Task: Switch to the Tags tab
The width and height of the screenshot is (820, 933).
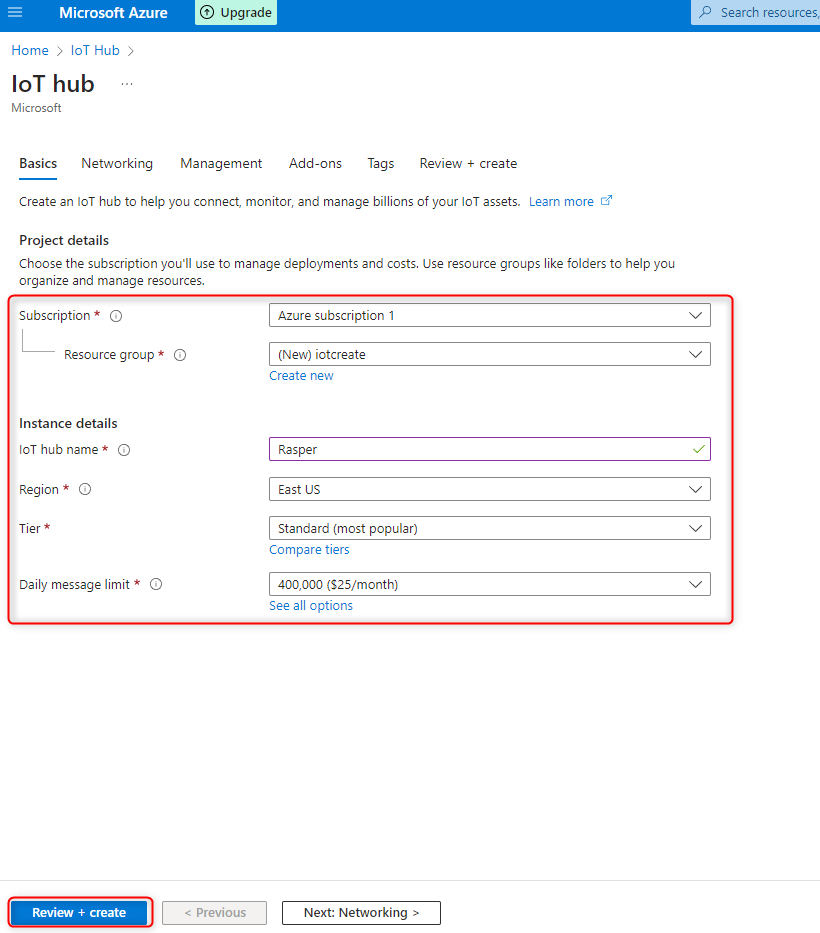Action: click(380, 164)
